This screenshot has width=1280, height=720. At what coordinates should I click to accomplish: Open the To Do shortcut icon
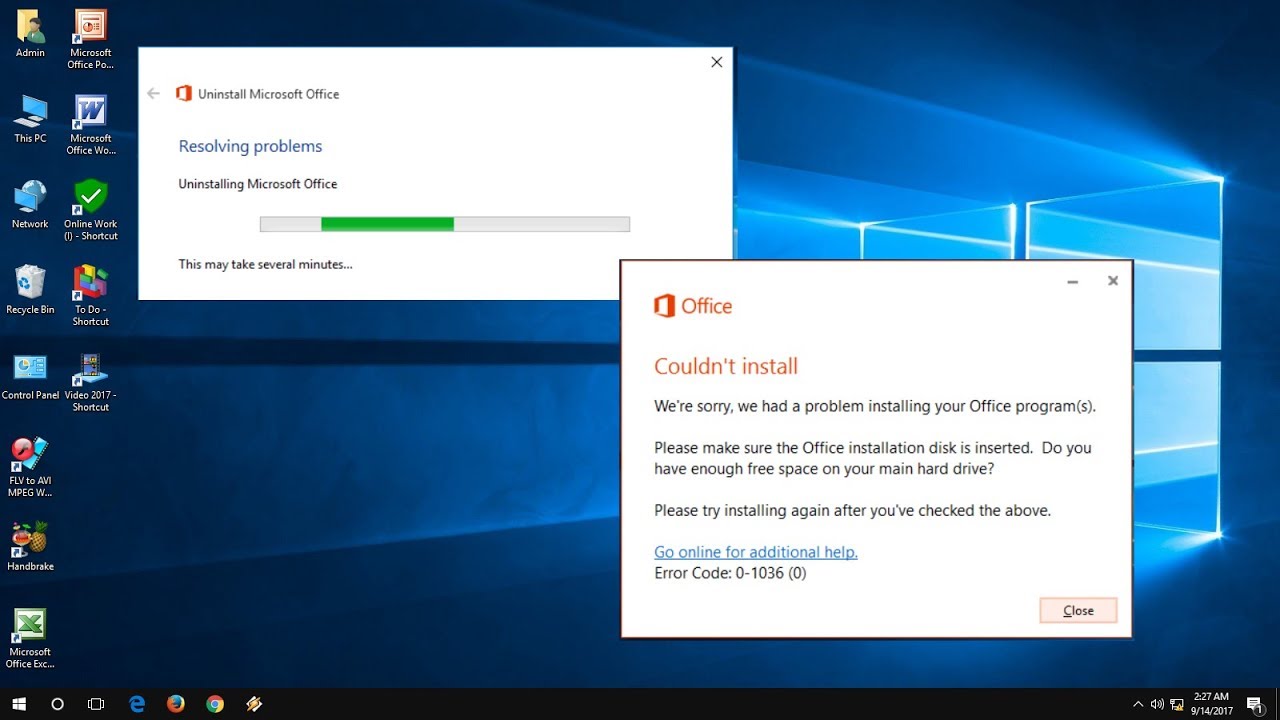(91, 296)
